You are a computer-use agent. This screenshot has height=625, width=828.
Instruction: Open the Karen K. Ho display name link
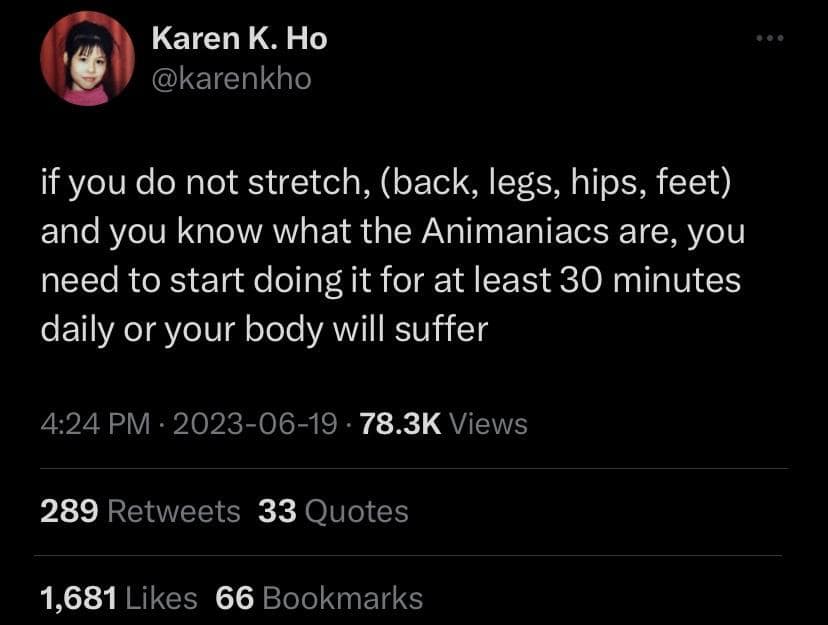pos(239,40)
